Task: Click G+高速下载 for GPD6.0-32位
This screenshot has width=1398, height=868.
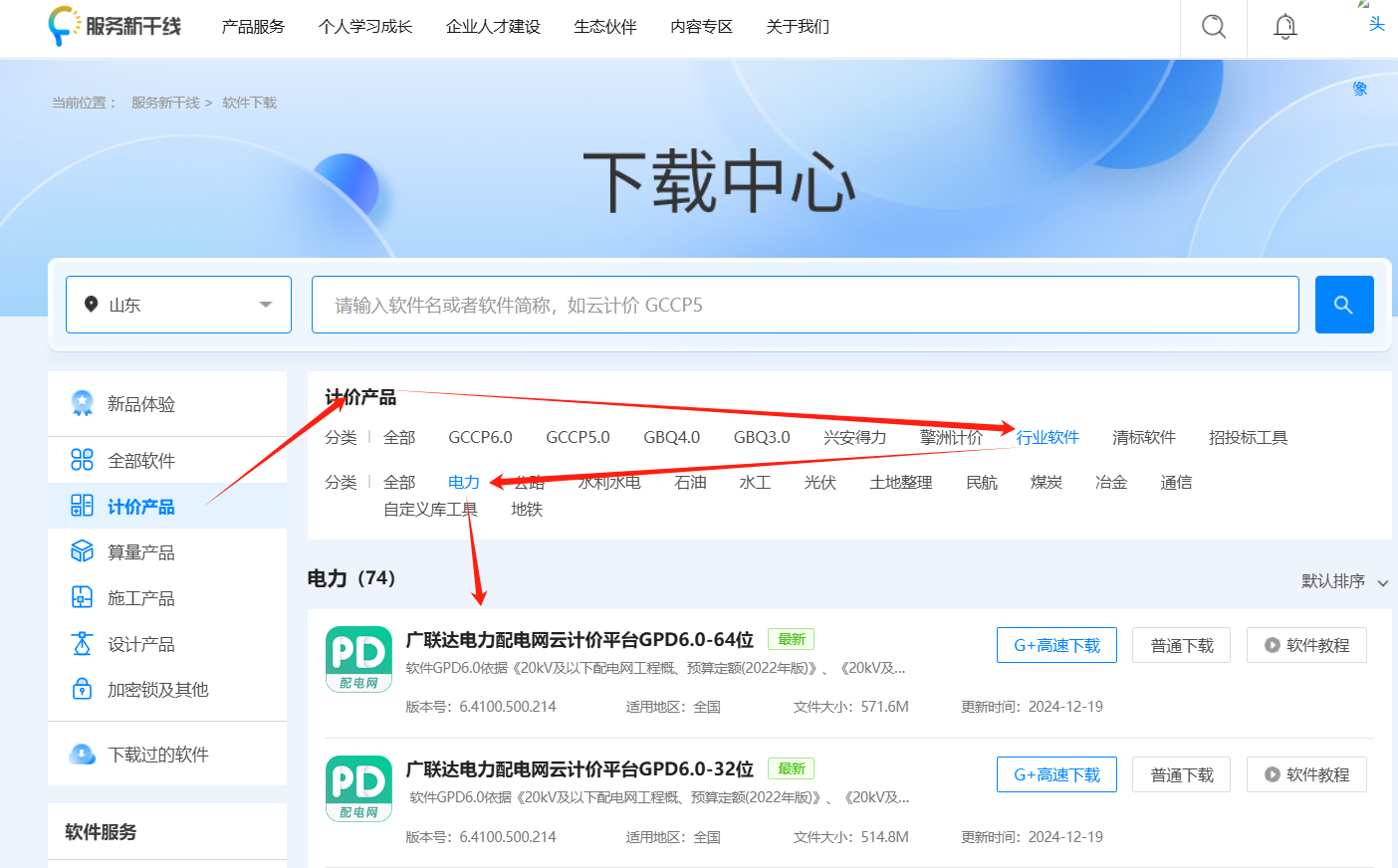Action: point(1056,774)
